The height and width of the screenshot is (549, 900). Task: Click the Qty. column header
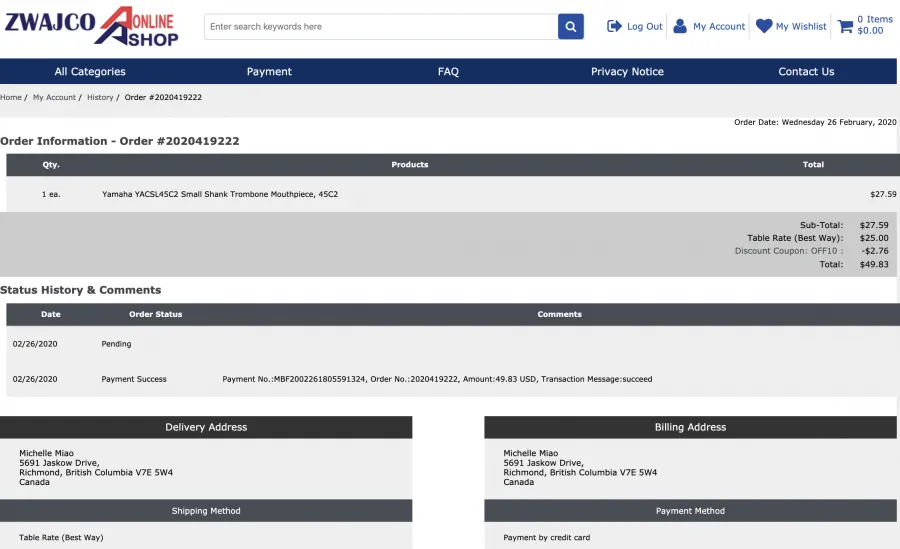(51, 165)
